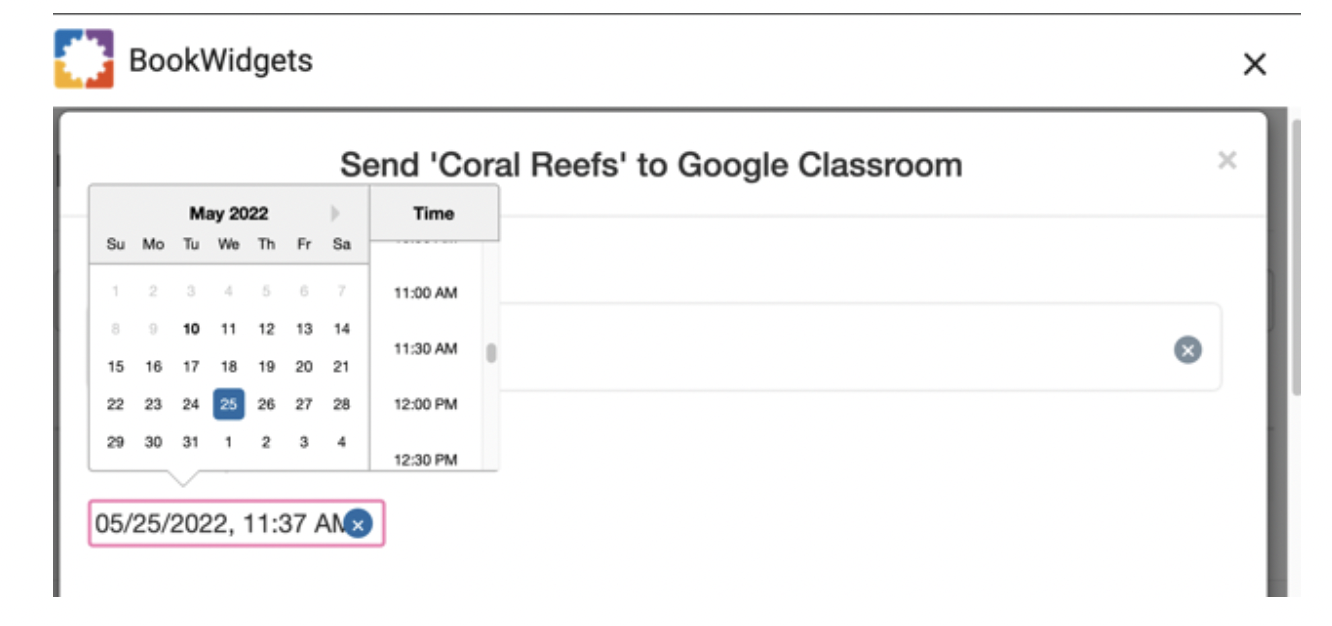Click the Time column header
The width and height of the screenshot is (1332, 626).
pyautogui.click(x=434, y=213)
